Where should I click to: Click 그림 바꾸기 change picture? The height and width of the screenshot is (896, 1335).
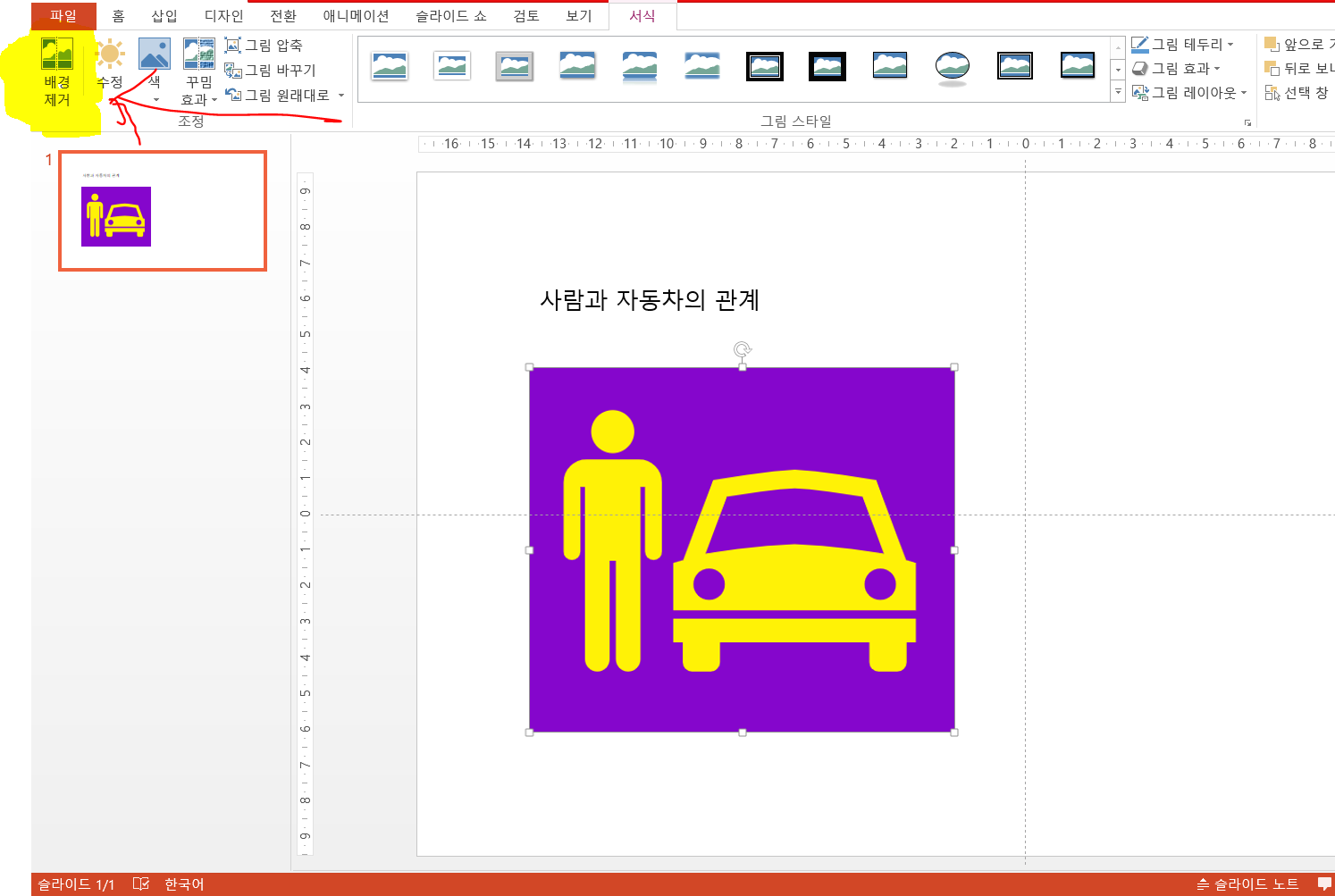click(x=270, y=70)
